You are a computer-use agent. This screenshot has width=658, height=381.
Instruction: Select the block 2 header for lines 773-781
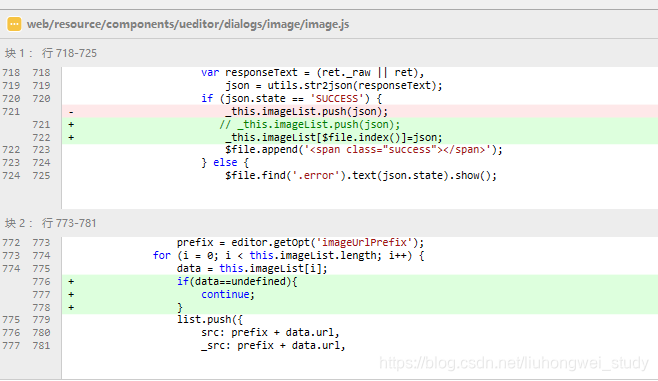coord(51,223)
